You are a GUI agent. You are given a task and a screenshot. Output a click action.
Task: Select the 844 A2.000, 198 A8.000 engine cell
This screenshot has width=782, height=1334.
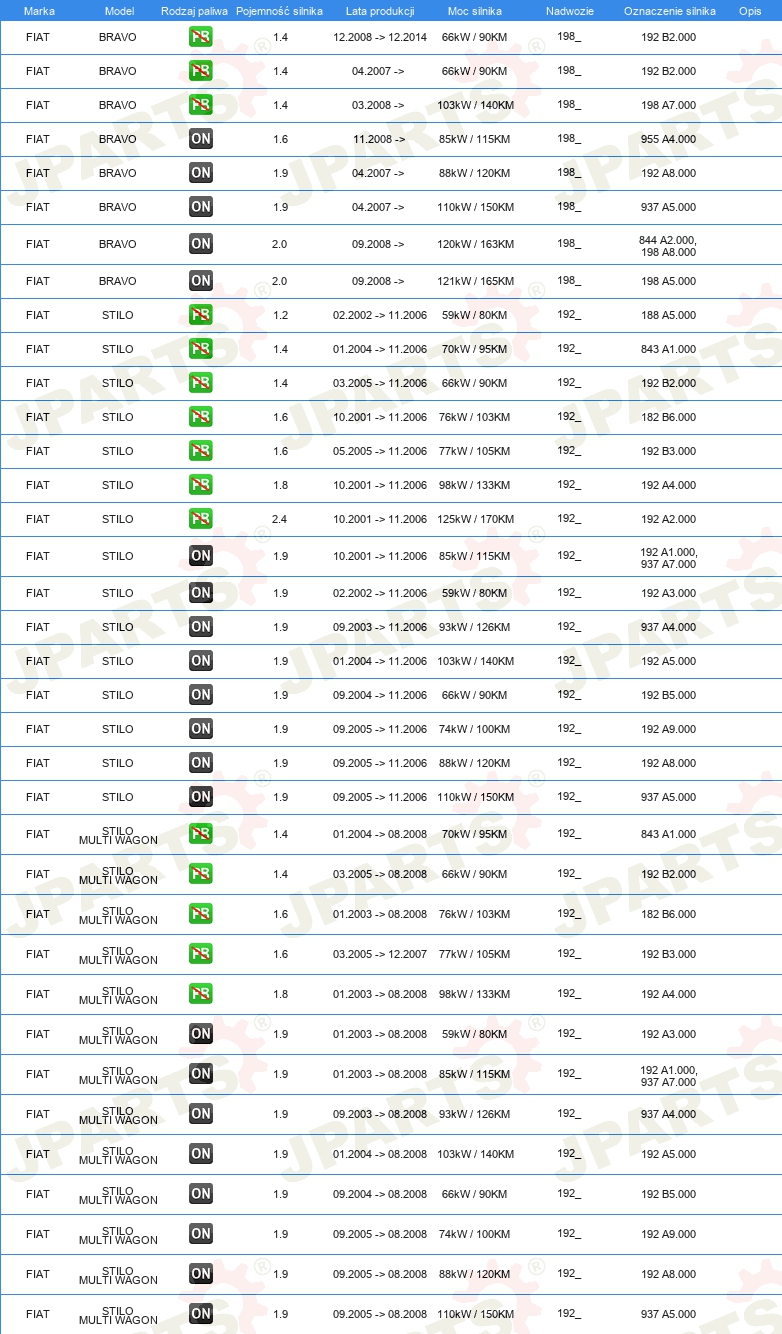coord(668,246)
